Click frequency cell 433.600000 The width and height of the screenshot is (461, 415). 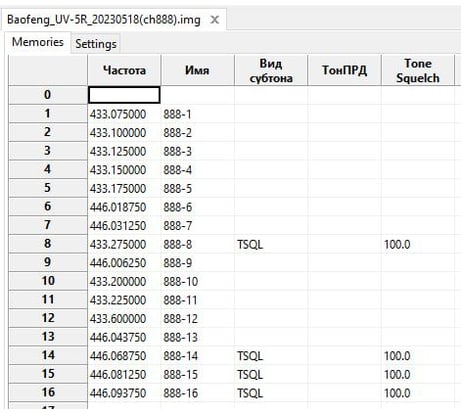click(124, 319)
